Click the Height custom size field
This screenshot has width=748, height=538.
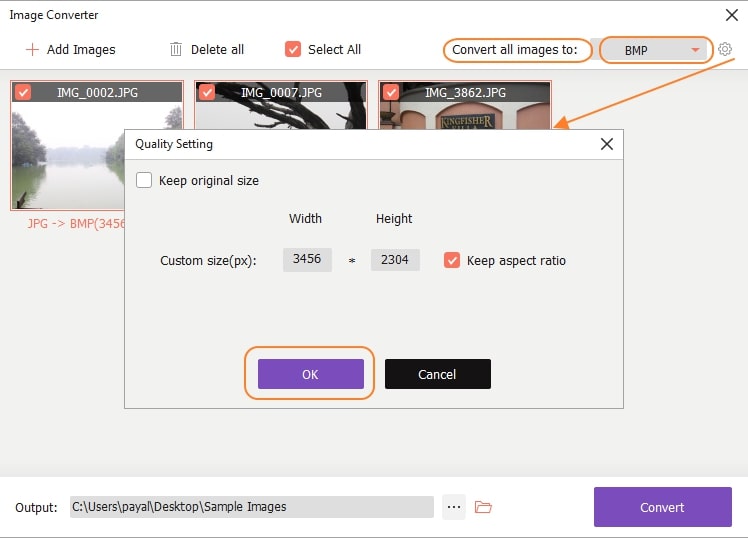pyautogui.click(x=395, y=260)
